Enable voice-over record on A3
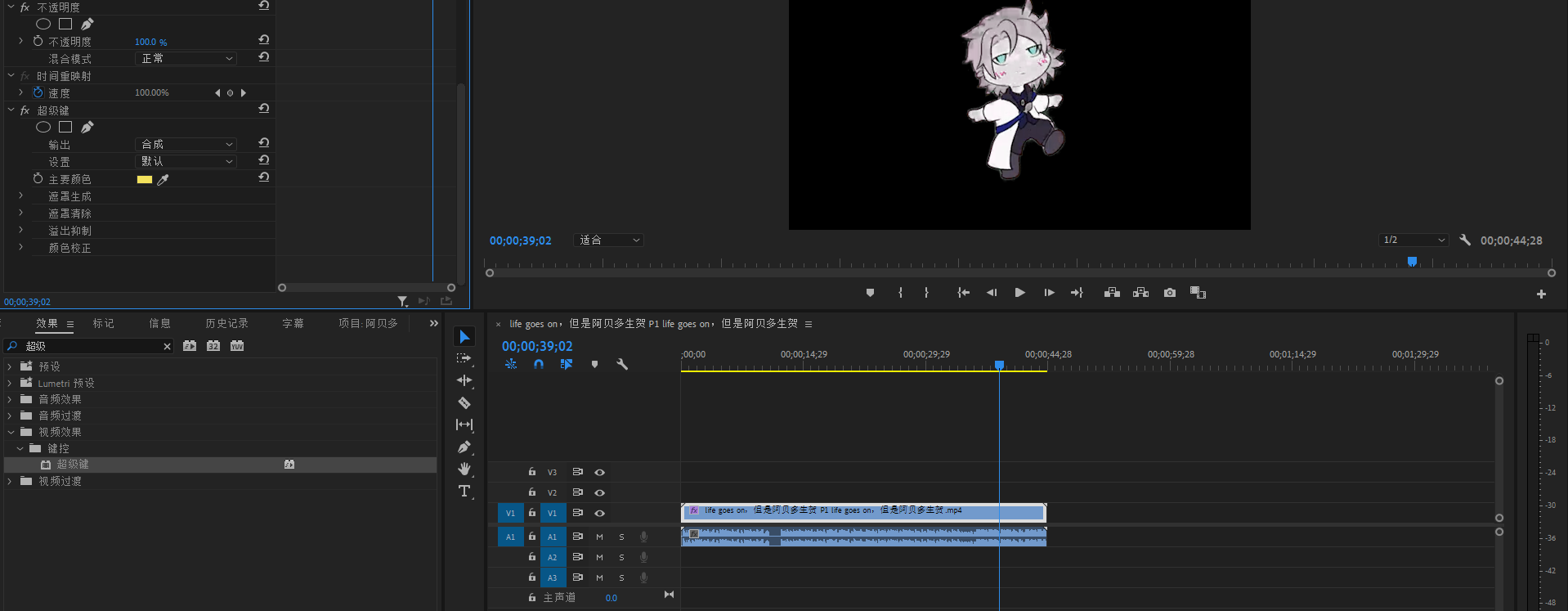This screenshot has width=1568, height=611. (643, 577)
